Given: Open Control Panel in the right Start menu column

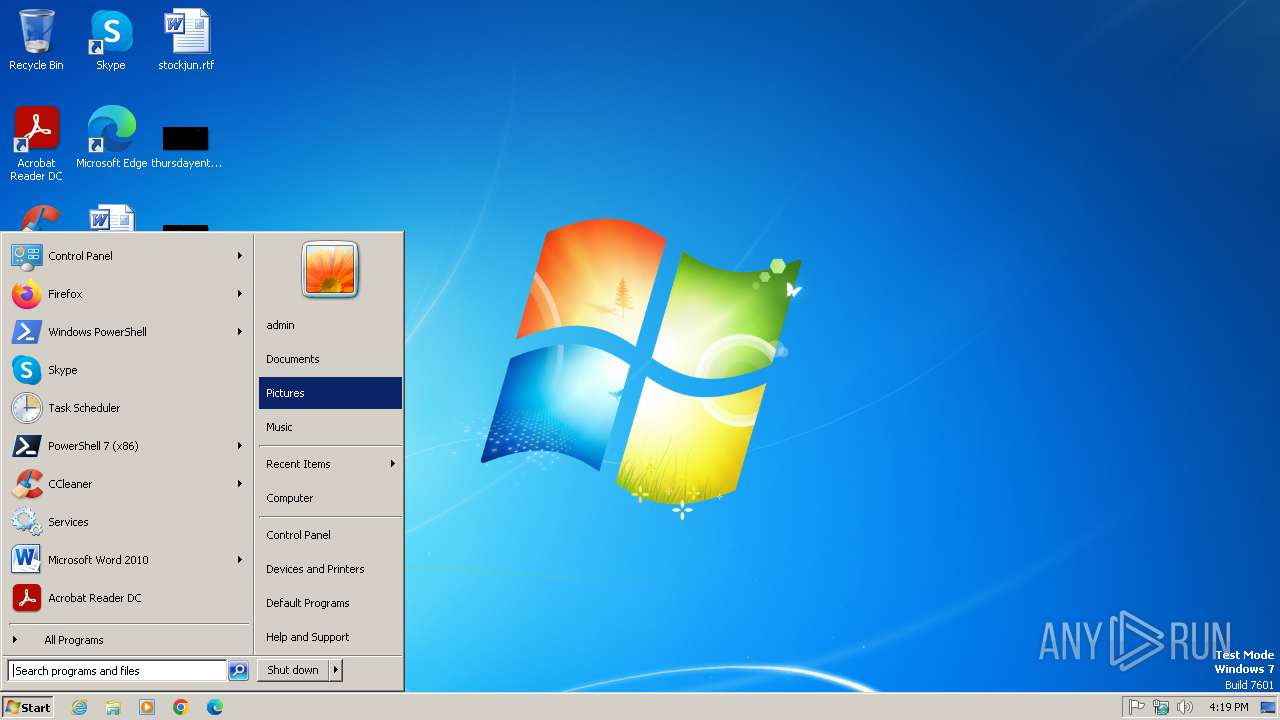Looking at the screenshot, I should [330, 535].
